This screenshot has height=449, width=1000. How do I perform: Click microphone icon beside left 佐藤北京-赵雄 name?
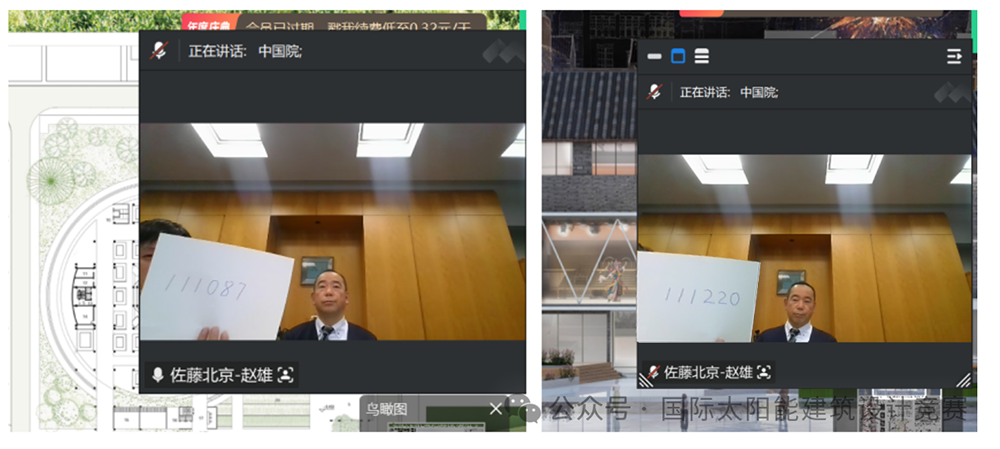tap(158, 375)
